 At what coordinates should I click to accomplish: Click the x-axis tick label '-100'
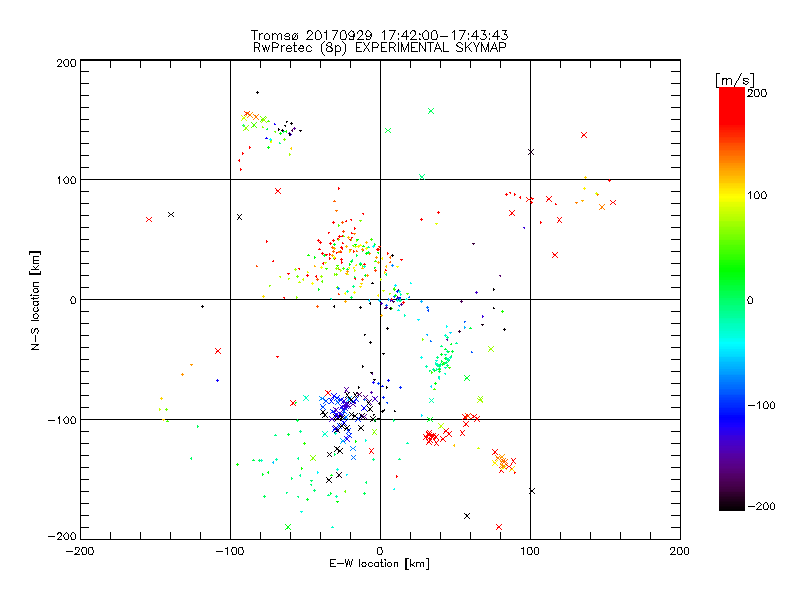(x=230, y=551)
